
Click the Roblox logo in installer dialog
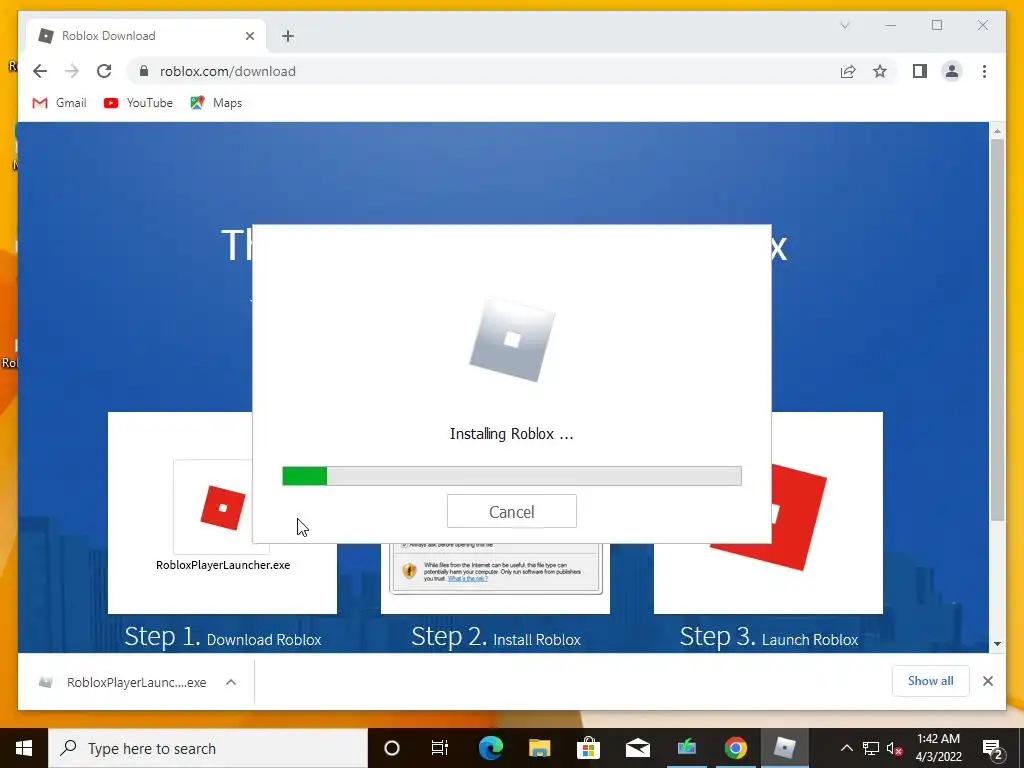tap(512, 339)
